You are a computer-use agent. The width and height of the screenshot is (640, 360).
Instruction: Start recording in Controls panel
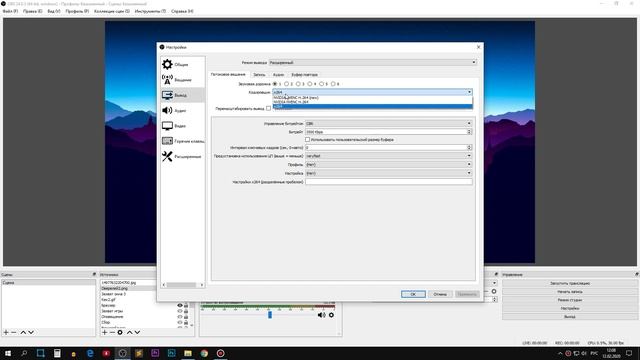pyautogui.click(x=570, y=291)
